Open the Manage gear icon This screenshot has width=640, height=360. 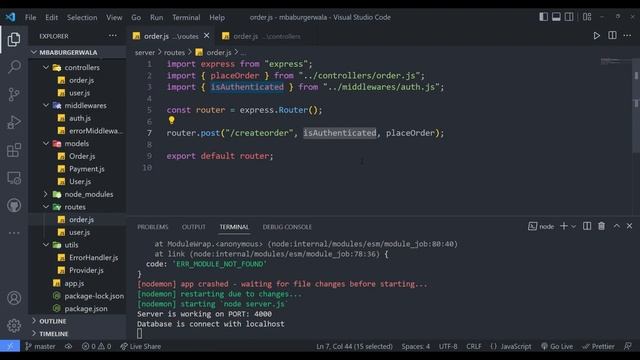(14, 325)
